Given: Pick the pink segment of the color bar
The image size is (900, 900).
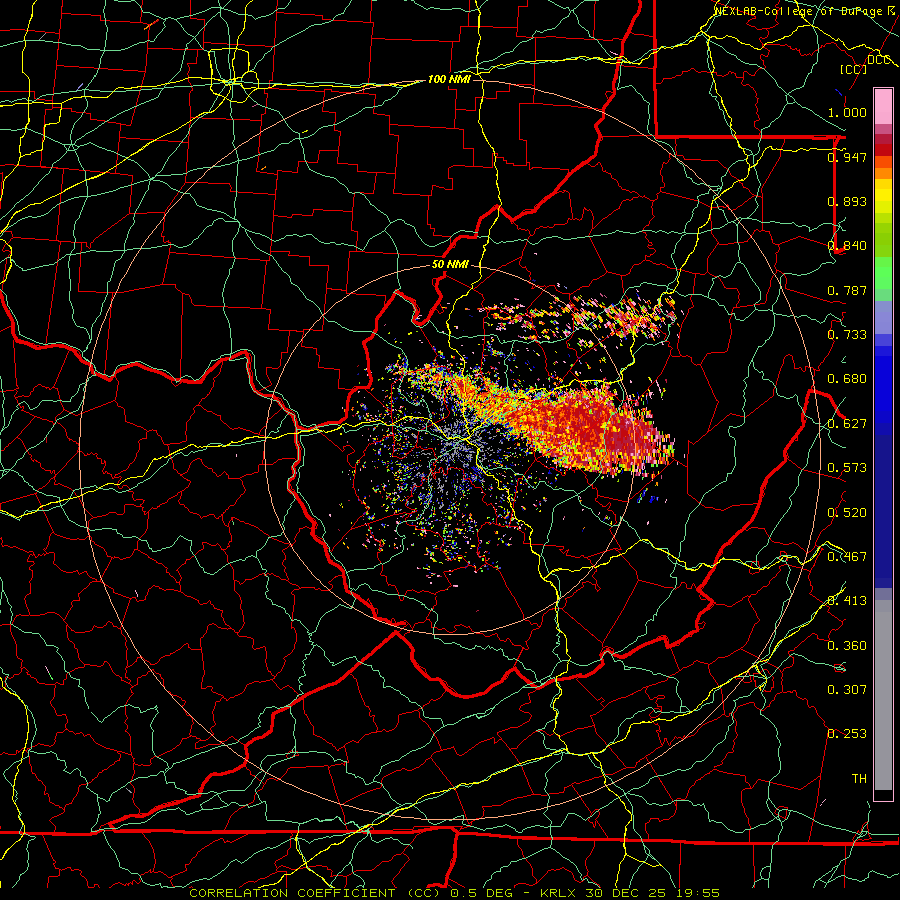Looking at the screenshot, I should [883, 107].
